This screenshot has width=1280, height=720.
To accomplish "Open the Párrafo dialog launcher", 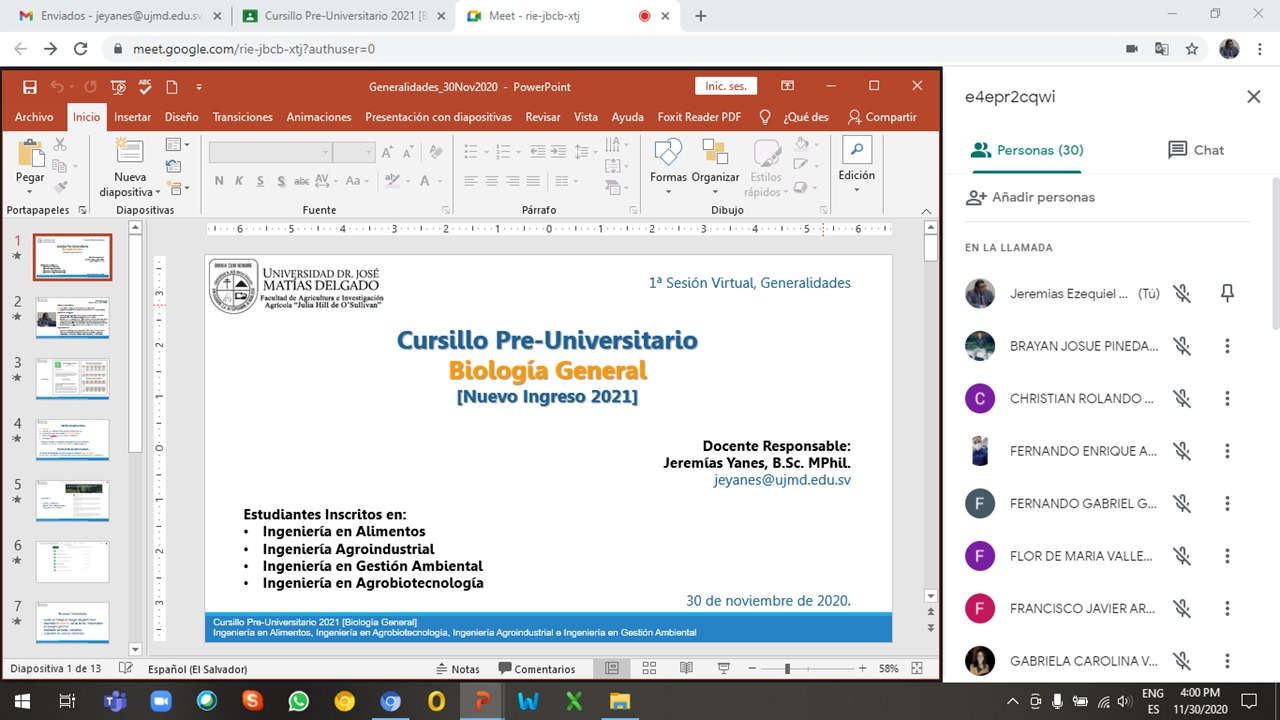I will coord(632,211).
